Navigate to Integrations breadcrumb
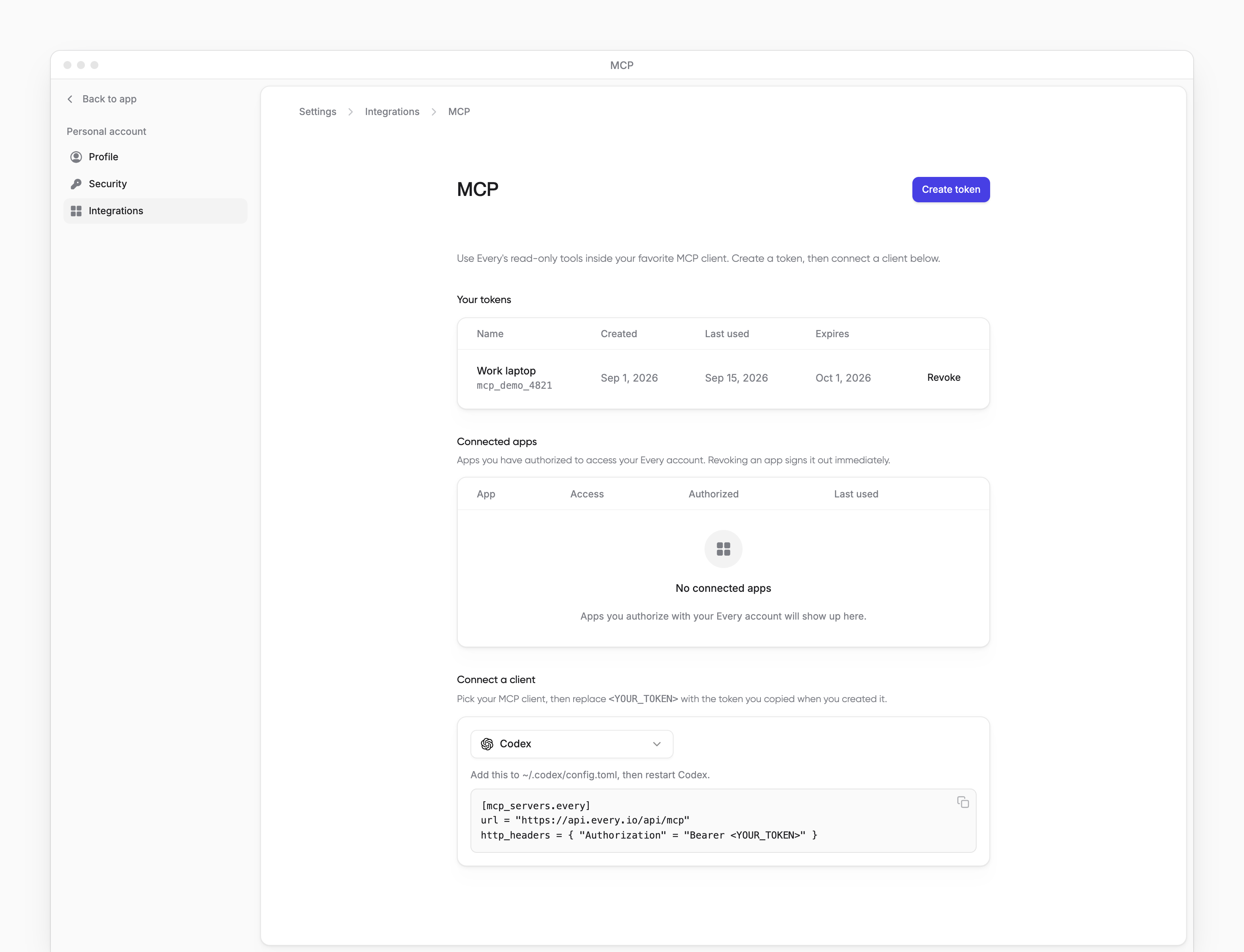This screenshot has height=952, width=1244. tap(392, 111)
